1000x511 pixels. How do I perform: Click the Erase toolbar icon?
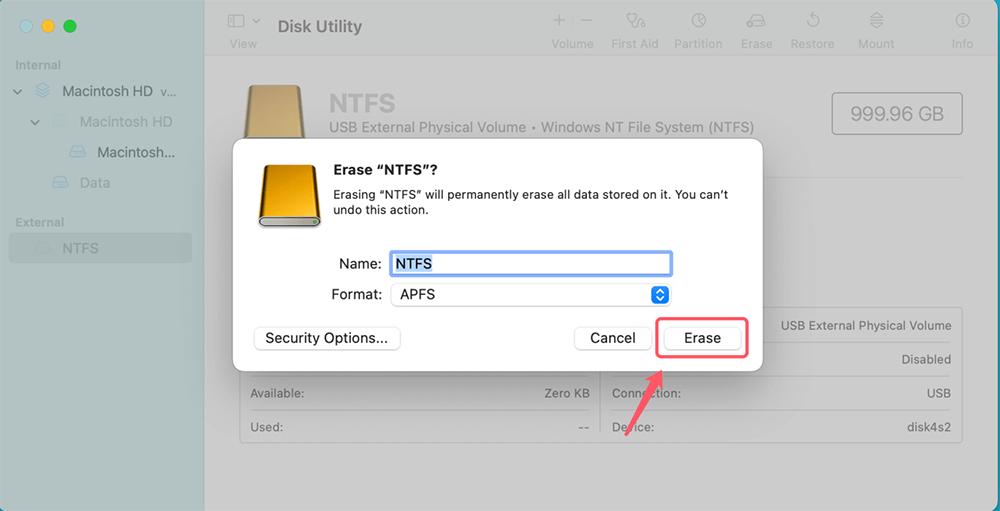[x=756, y=21]
